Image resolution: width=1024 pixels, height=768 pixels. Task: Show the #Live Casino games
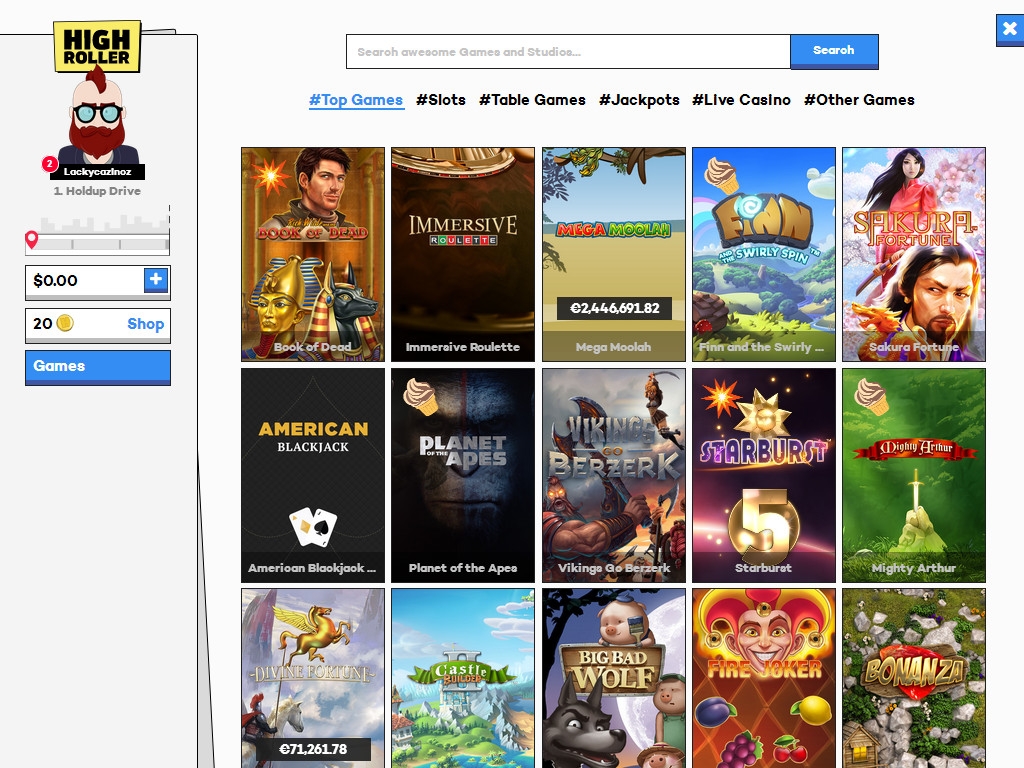tap(741, 100)
